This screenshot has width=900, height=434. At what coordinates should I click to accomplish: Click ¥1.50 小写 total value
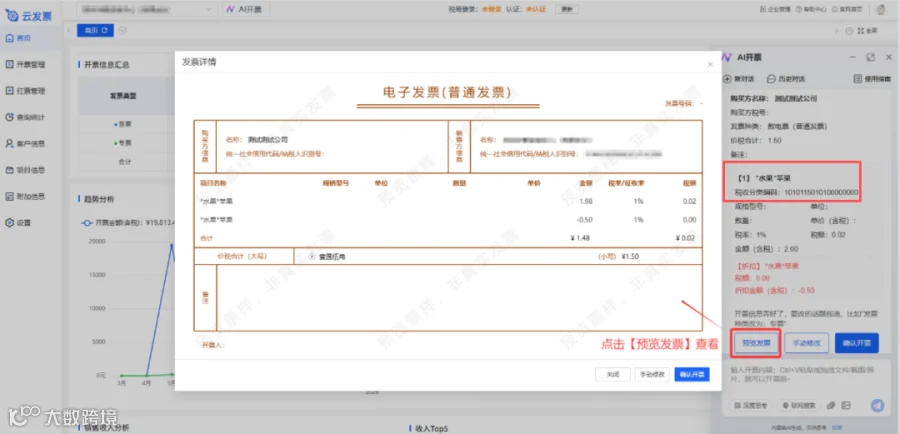click(630, 257)
